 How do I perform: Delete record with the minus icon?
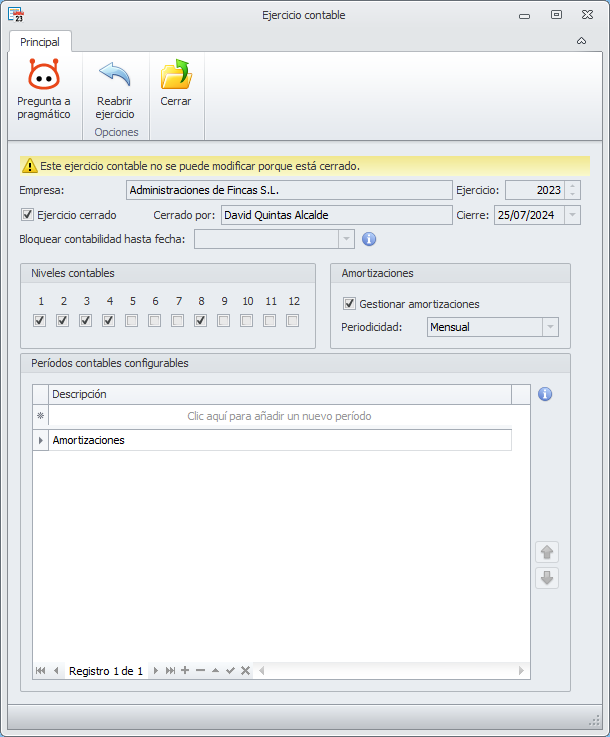201,670
